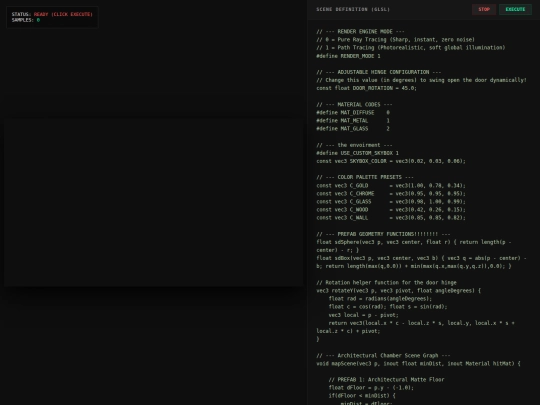
Task: Click the SKYBOX_COLOR vec3 definition line
Action: point(391,161)
